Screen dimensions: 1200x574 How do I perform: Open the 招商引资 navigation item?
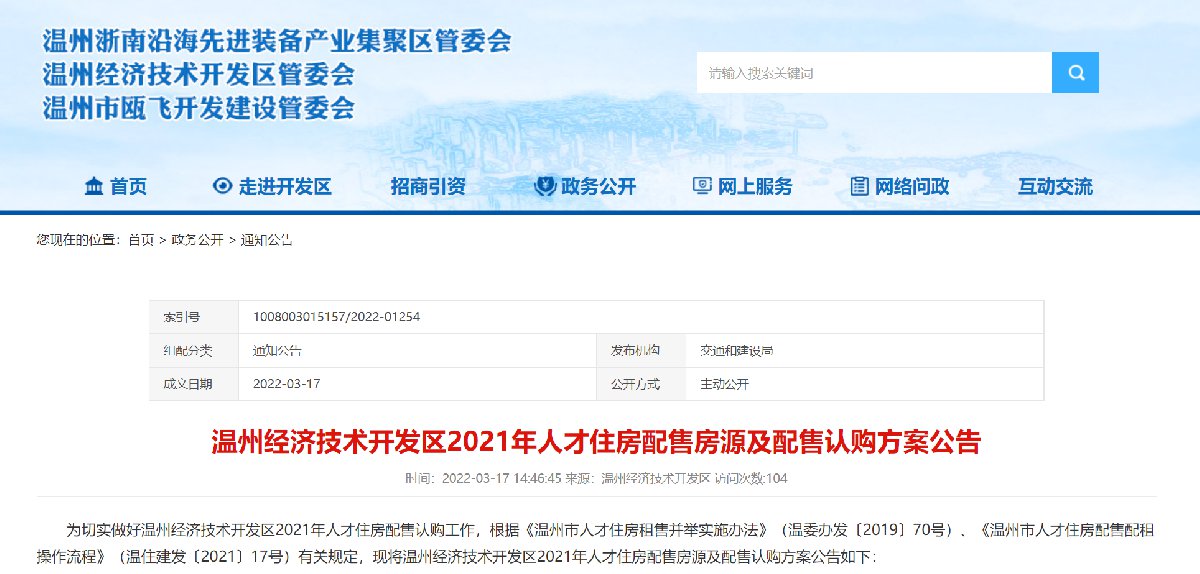428,186
